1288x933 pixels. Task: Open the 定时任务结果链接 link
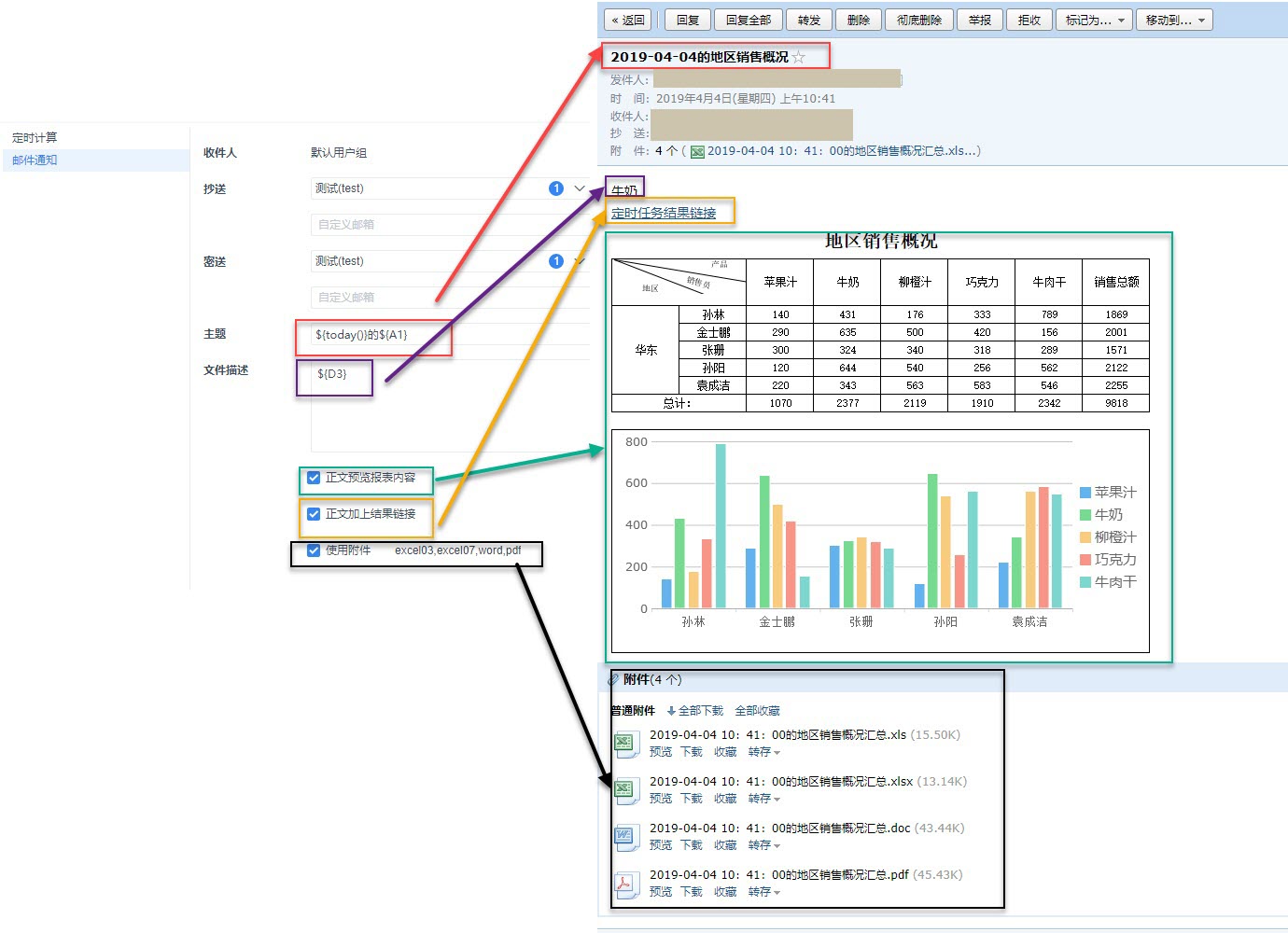(x=664, y=213)
